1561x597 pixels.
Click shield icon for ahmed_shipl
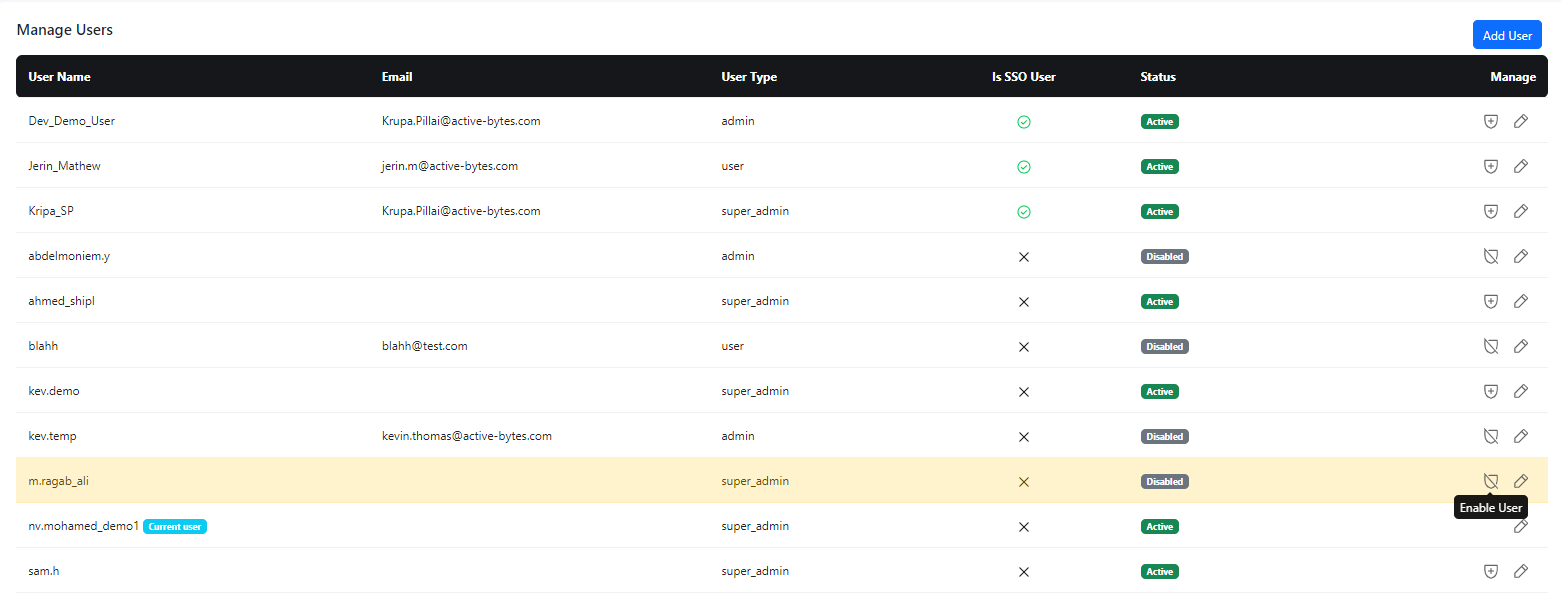coord(1490,301)
